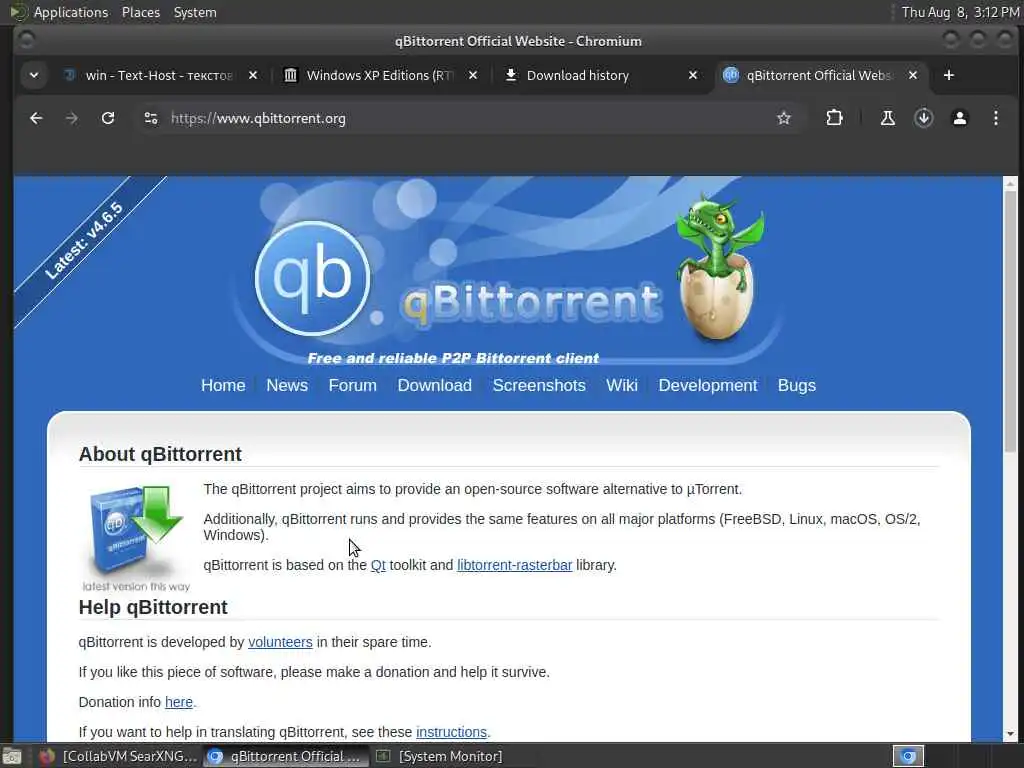Open the Bugs navigation link

796,385
